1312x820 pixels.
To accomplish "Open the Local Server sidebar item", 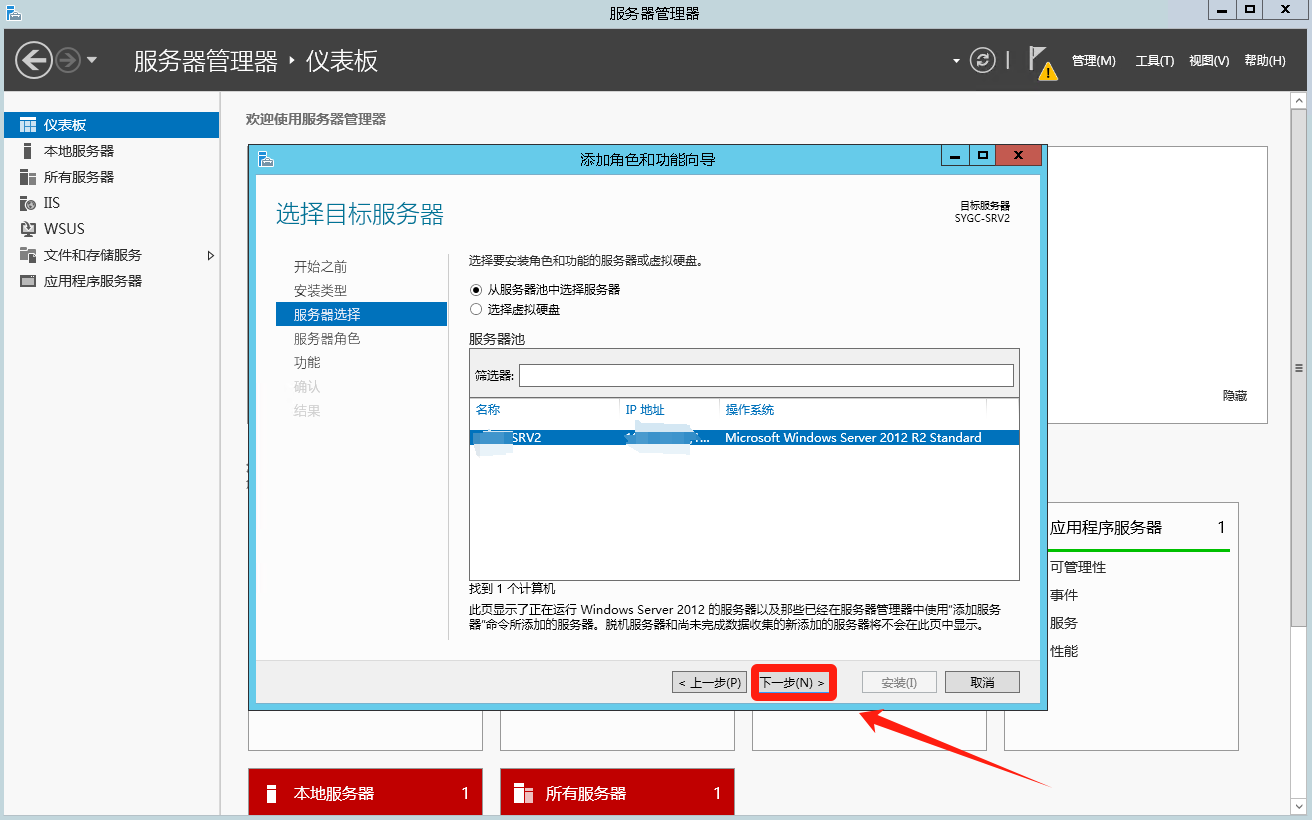I will click(78, 151).
